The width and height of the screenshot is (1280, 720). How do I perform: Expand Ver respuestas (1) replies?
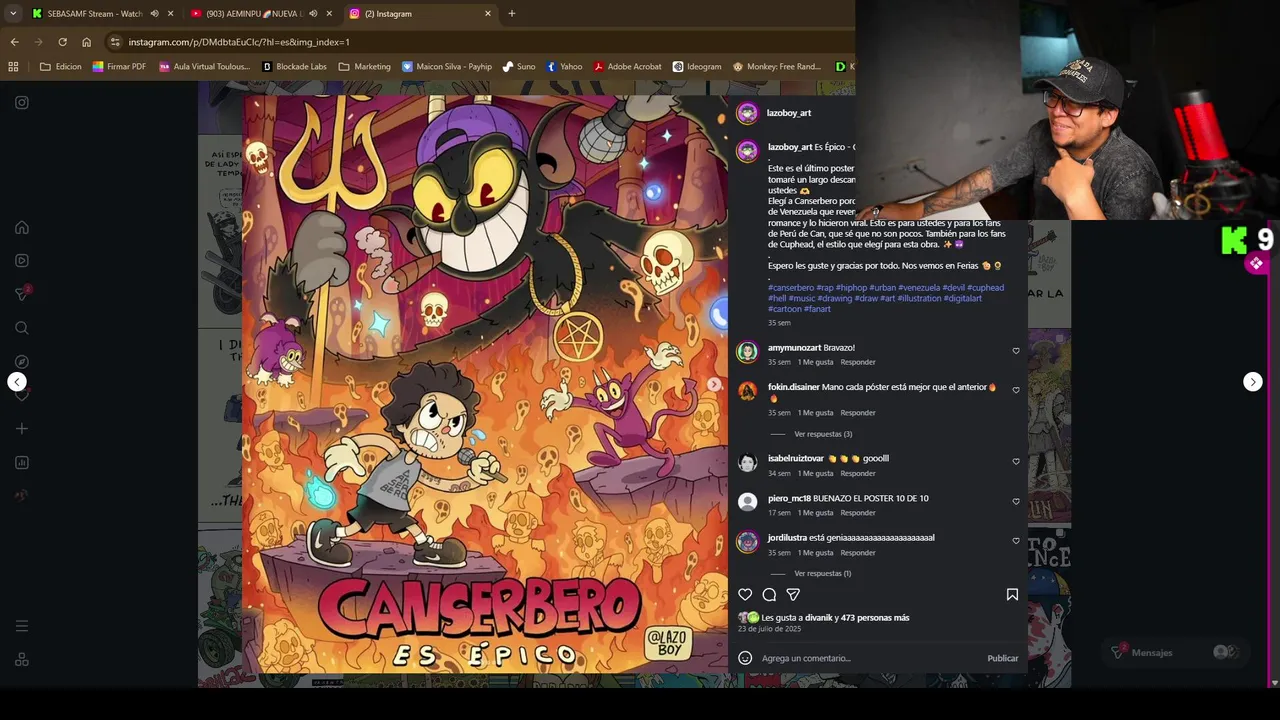pyautogui.click(x=823, y=574)
